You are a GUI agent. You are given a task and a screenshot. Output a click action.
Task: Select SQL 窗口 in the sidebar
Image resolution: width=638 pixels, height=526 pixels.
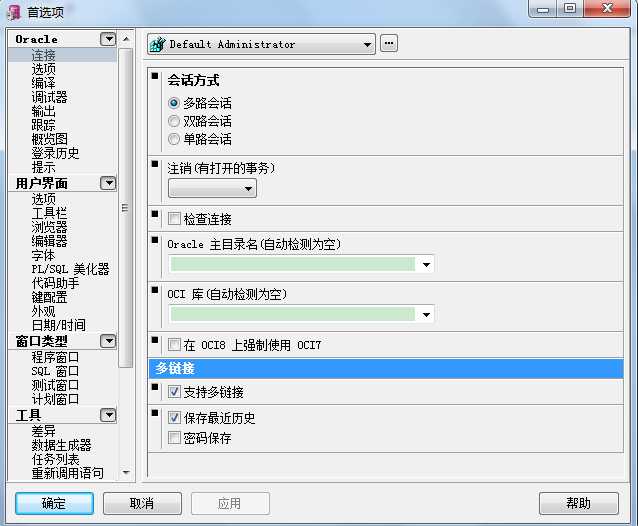55,371
